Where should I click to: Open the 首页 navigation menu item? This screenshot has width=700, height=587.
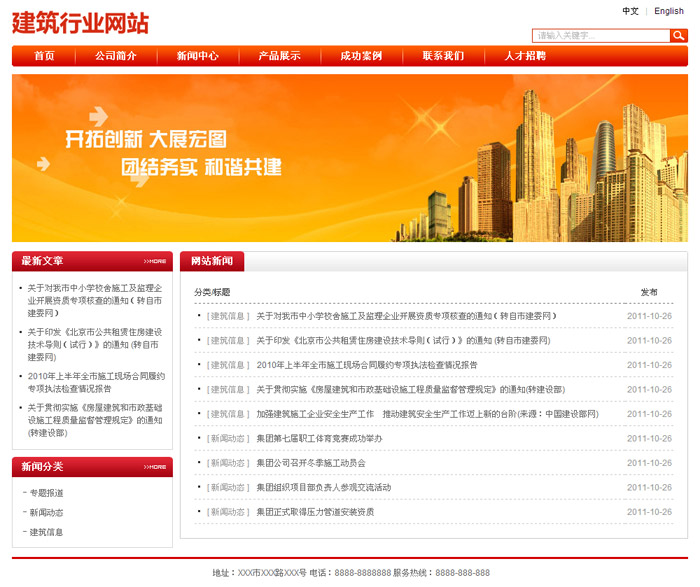pyautogui.click(x=44, y=56)
